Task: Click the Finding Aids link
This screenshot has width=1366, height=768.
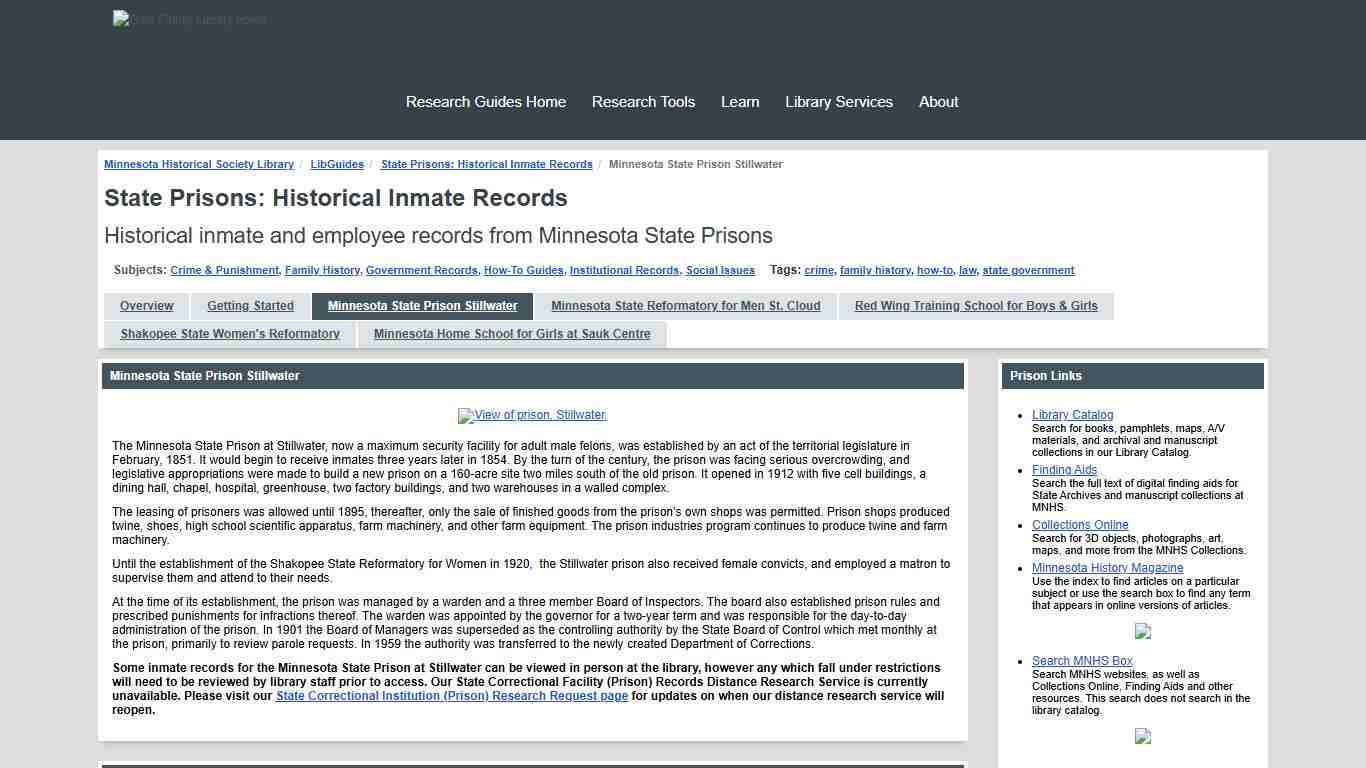Action: 1064,469
